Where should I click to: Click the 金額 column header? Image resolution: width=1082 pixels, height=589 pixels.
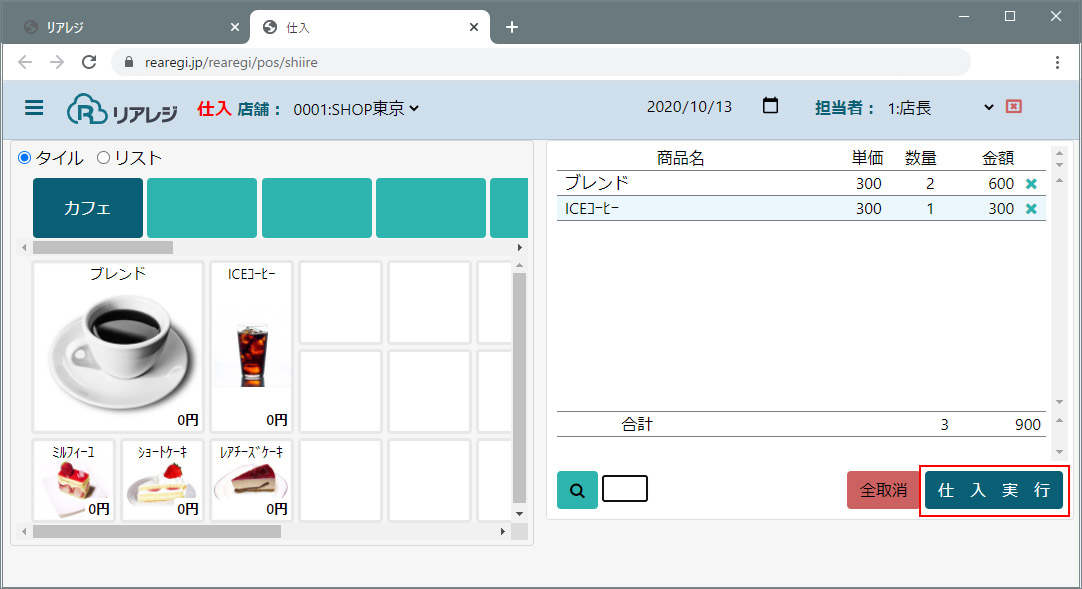(x=998, y=158)
